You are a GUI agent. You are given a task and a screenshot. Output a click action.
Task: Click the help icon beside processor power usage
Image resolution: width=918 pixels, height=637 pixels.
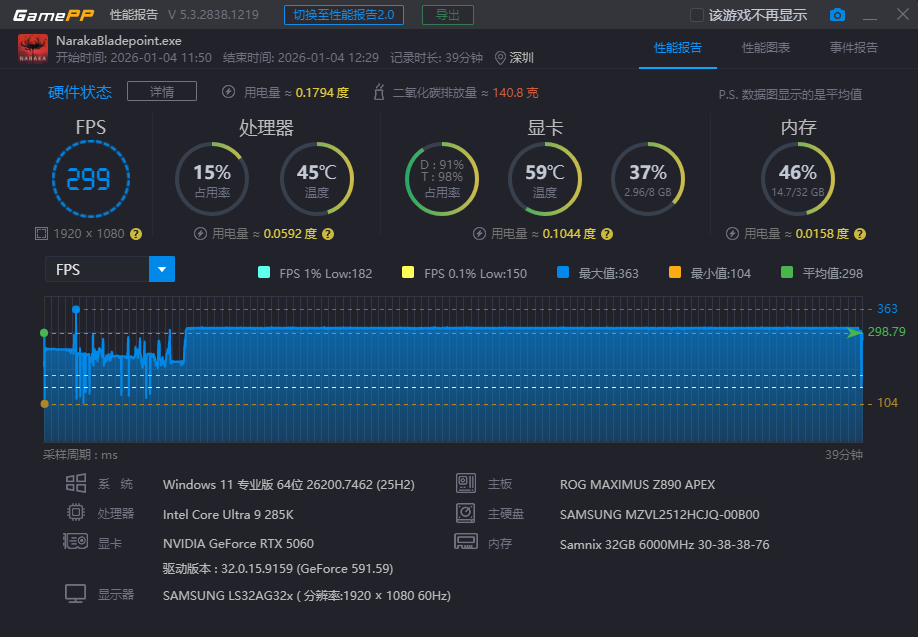pyautogui.click(x=328, y=233)
